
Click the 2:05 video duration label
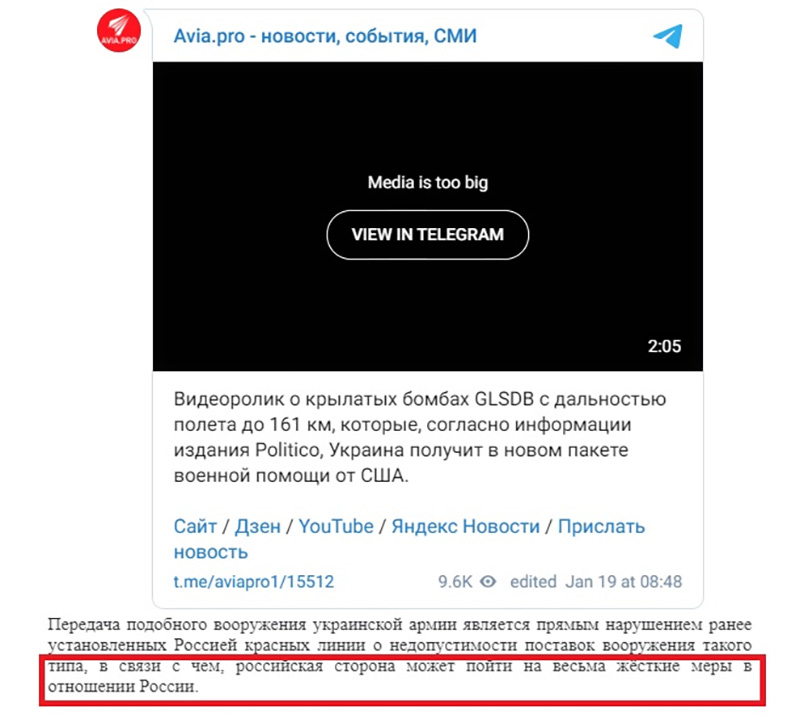coord(664,346)
